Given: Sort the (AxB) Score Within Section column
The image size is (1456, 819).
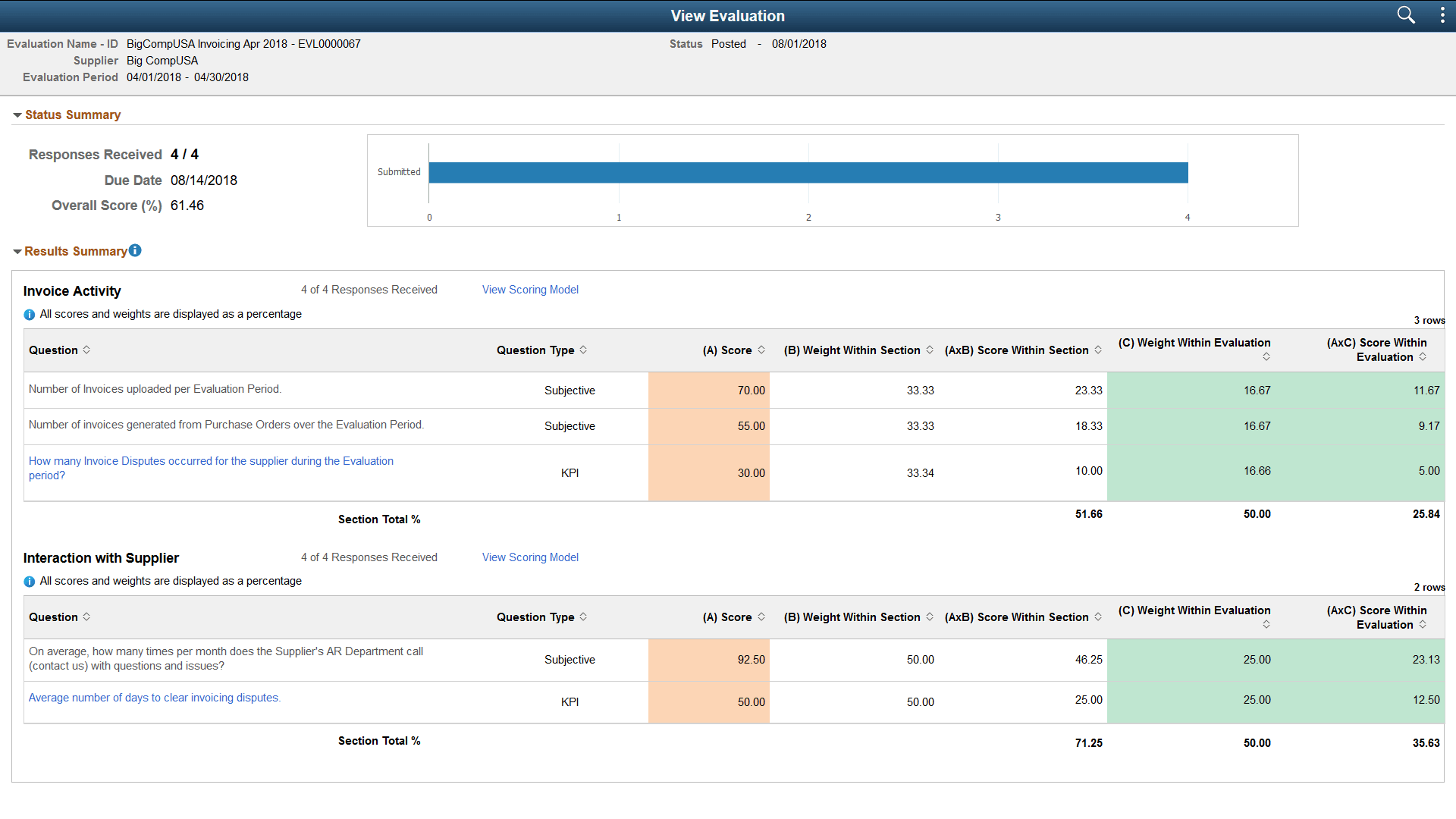Looking at the screenshot, I should point(1099,350).
